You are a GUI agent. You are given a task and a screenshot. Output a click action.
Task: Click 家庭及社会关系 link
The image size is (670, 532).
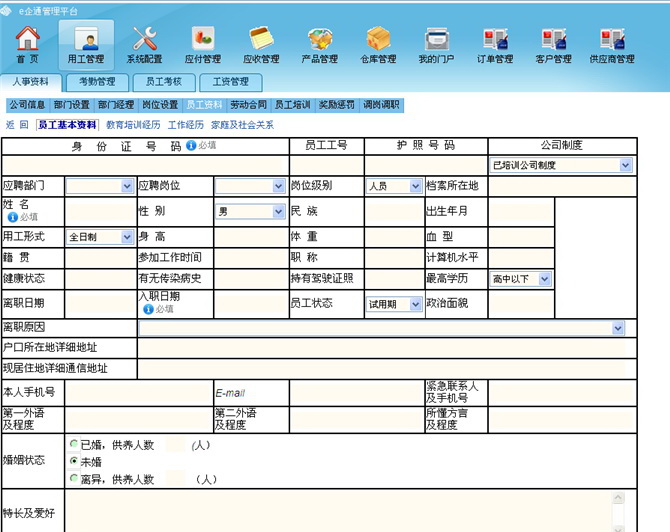242,125
